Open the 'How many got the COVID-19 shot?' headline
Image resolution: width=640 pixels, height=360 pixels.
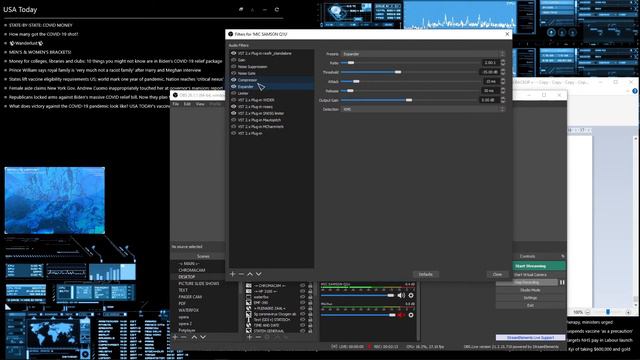click(x=43, y=34)
